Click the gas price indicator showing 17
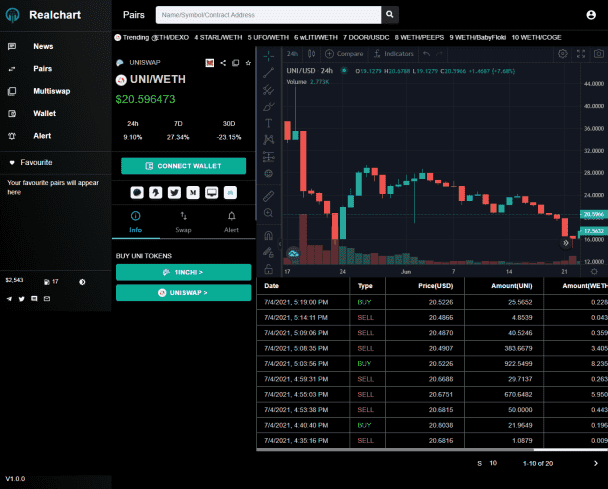Image resolution: width=608 pixels, height=489 pixels. tap(51, 282)
